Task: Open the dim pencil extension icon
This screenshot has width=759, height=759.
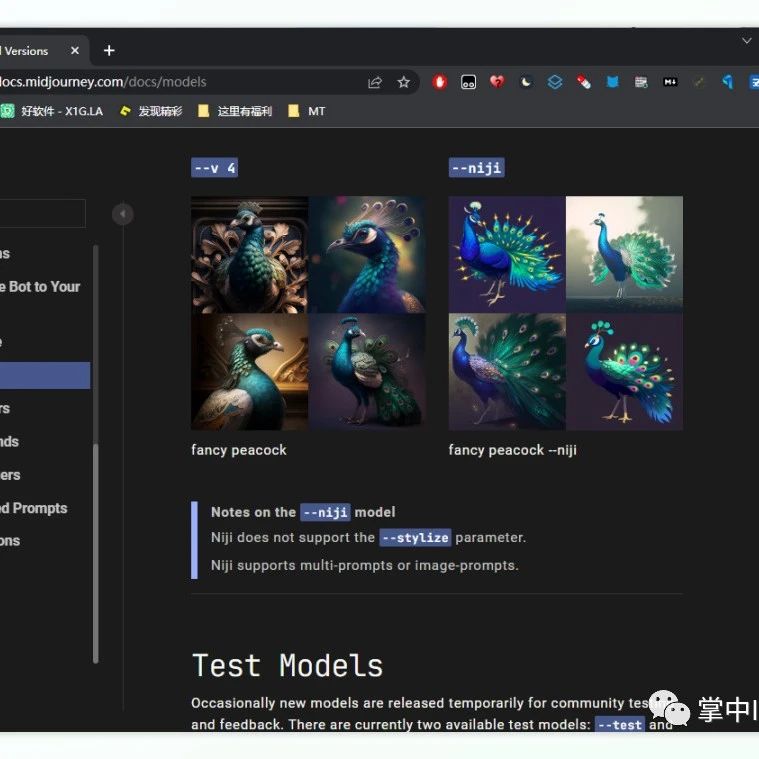Action: pyautogui.click(x=698, y=82)
